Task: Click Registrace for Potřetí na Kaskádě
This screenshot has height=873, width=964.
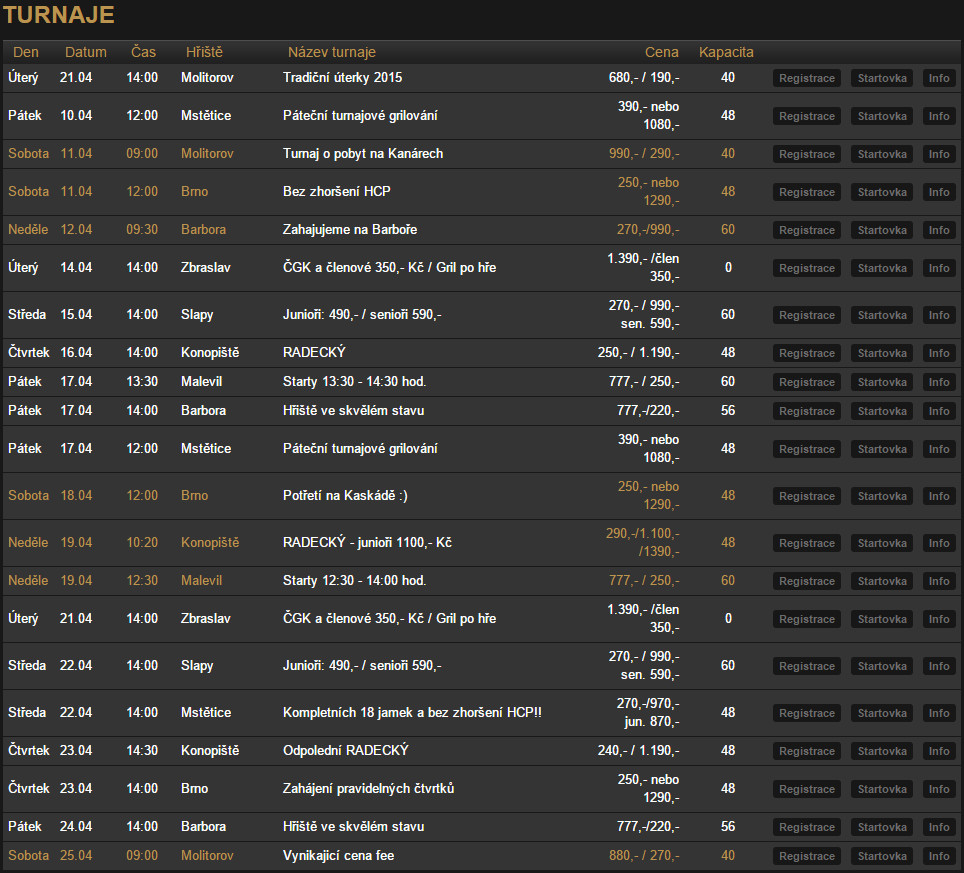Action: click(x=807, y=497)
